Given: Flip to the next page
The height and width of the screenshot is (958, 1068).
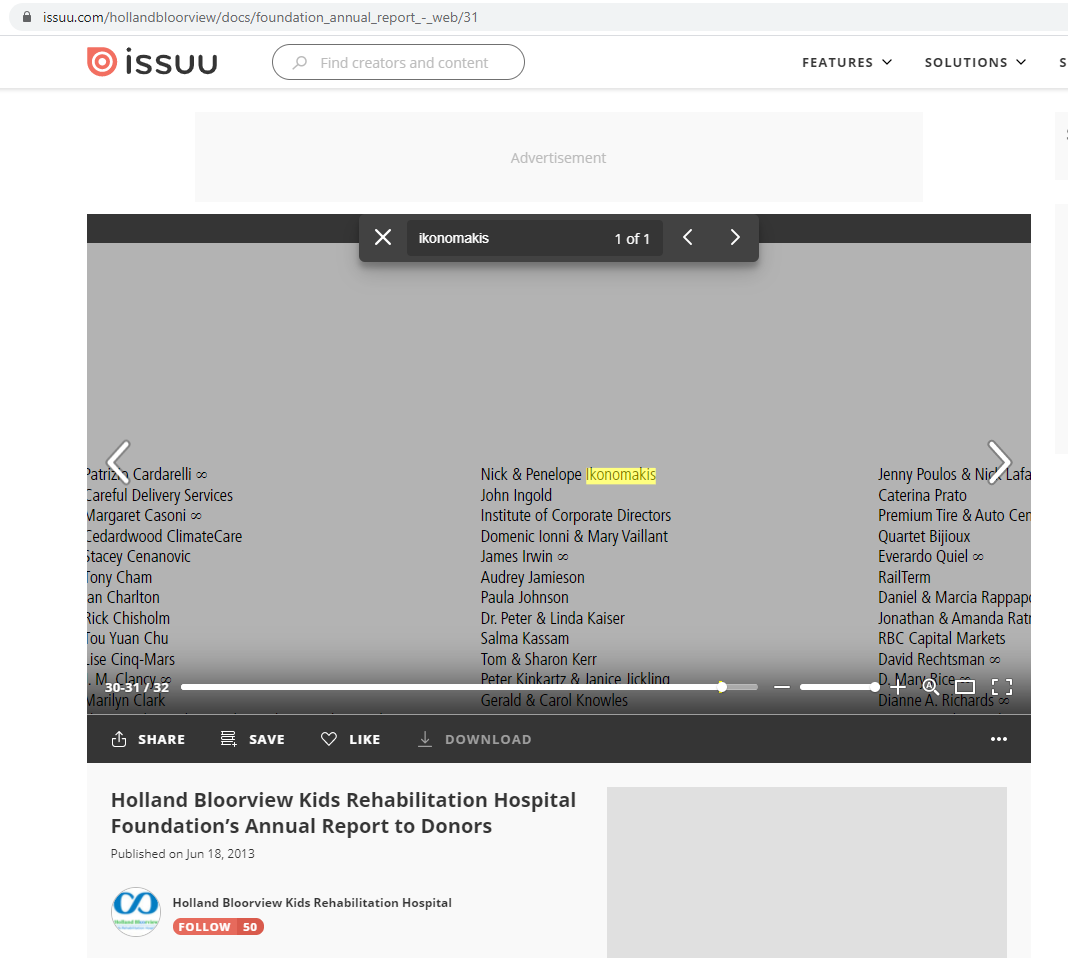Looking at the screenshot, I should click(x=999, y=462).
